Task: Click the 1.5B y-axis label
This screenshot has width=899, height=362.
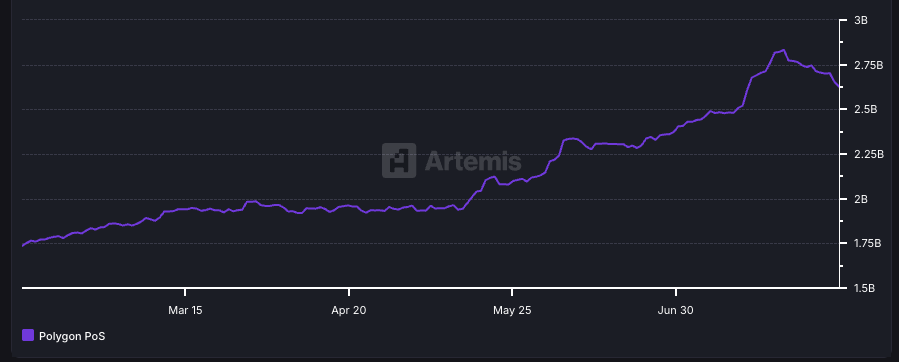Action: point(865,289)
